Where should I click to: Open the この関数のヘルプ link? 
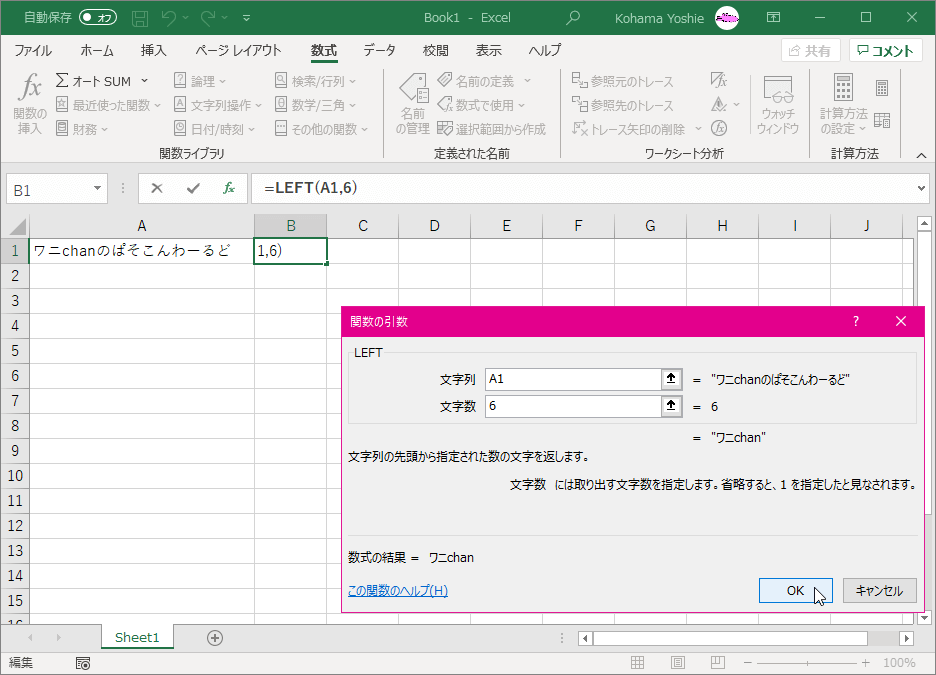click(398, 591)
